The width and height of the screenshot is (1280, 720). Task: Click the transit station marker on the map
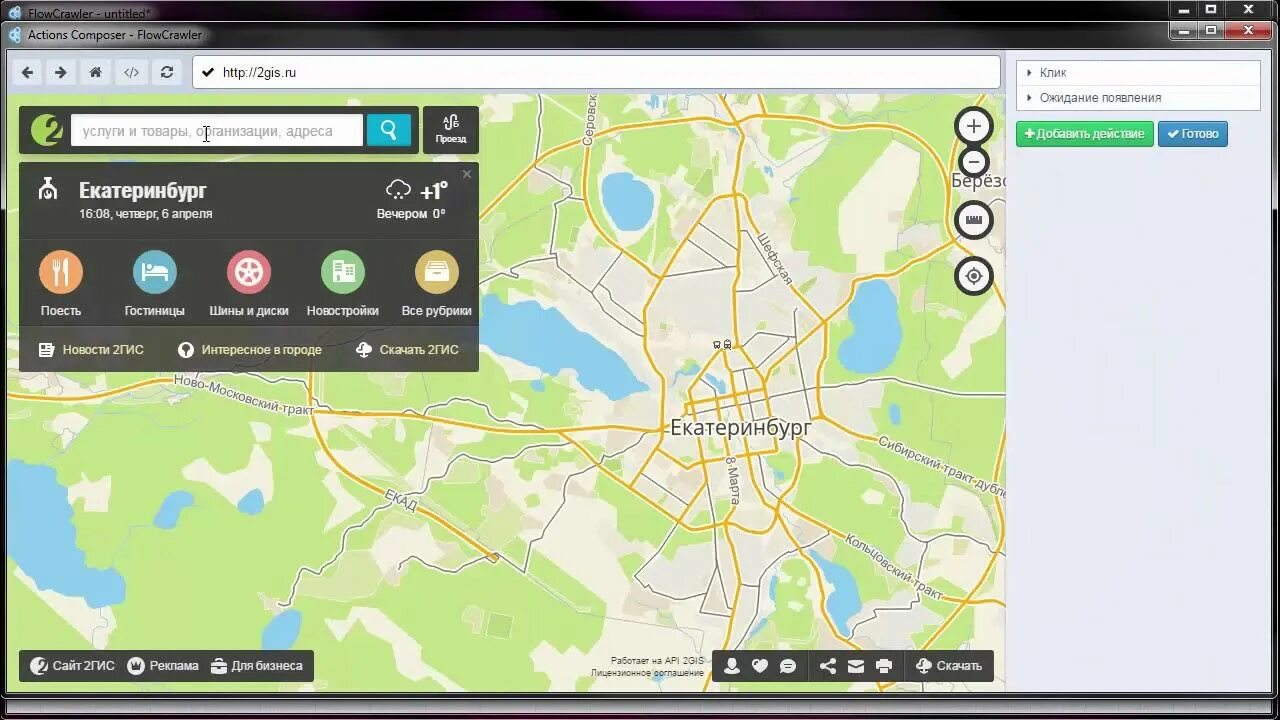722,344
